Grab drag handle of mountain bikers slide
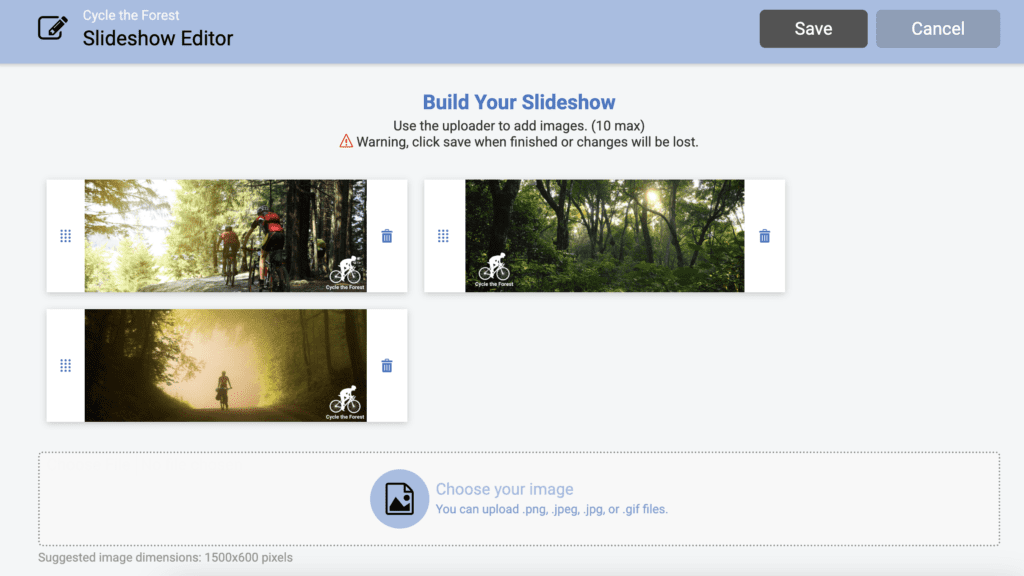 pos(65,236)
